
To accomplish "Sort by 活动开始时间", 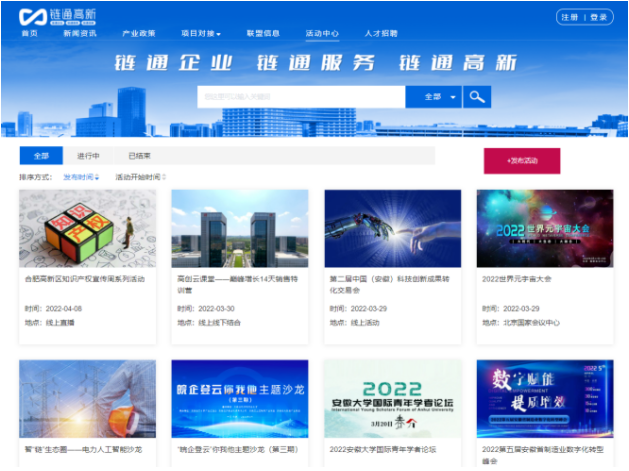I will 140,177.
